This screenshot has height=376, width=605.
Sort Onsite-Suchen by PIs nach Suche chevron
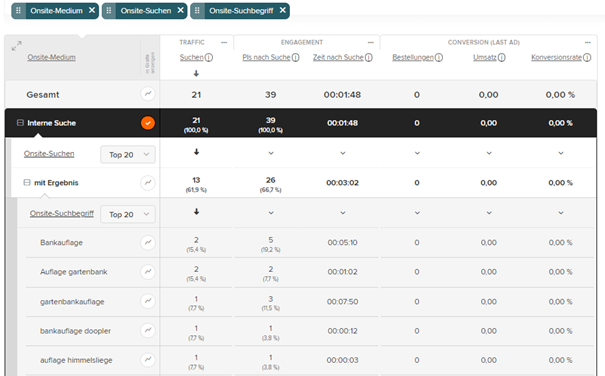pyautogui.click(x=271, y=153)
